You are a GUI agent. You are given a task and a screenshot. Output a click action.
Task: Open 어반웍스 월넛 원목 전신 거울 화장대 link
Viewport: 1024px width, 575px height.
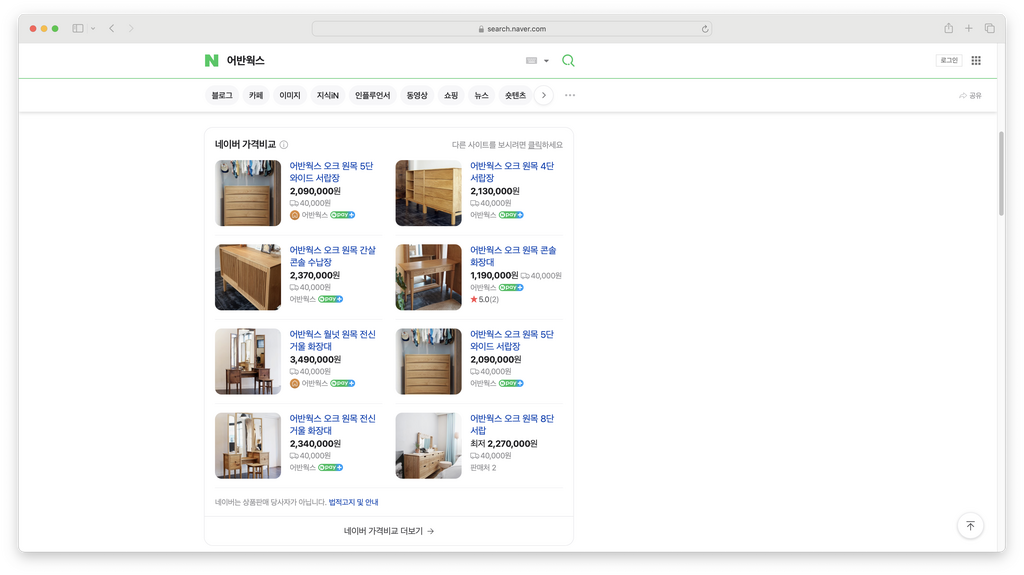[x=332, y=340]
